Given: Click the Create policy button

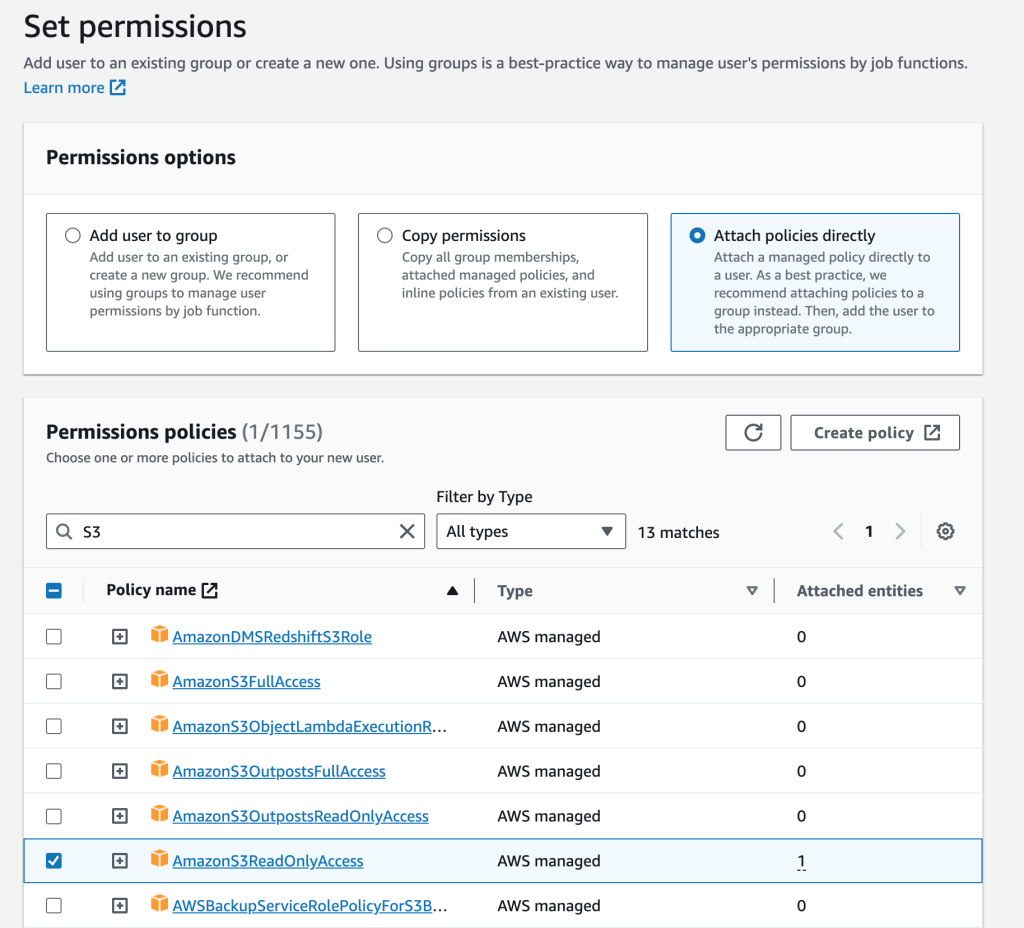Looking at the screenshot, I should coord(875,432).
